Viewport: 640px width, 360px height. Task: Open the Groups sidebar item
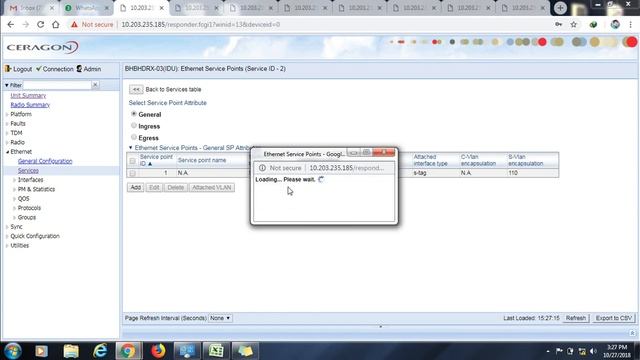(27, 218)
